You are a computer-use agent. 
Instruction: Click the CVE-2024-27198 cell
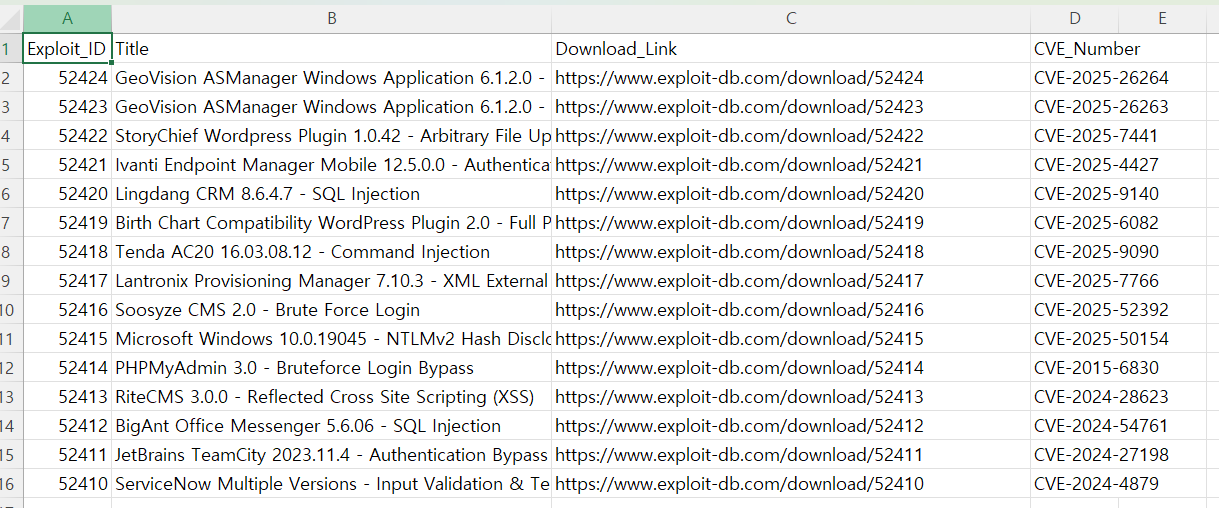[x=1100, y=455]
